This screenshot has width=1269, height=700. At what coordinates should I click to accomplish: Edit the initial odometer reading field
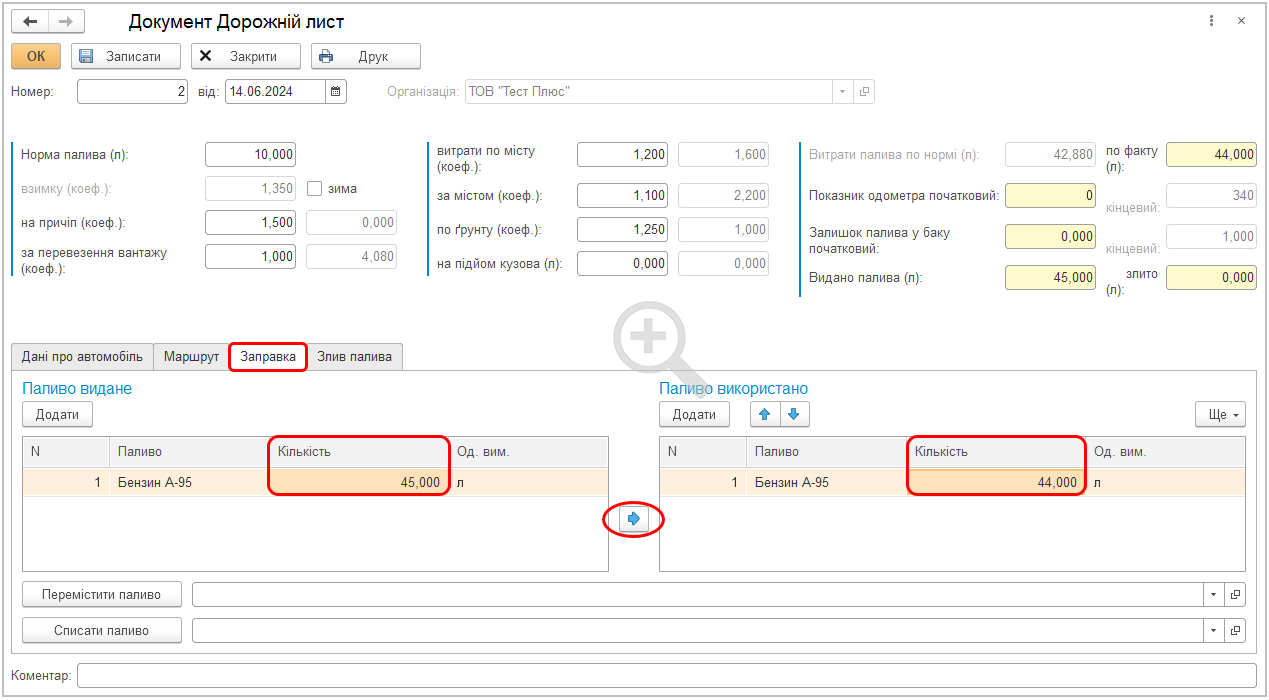click(x=1050, y=195)
